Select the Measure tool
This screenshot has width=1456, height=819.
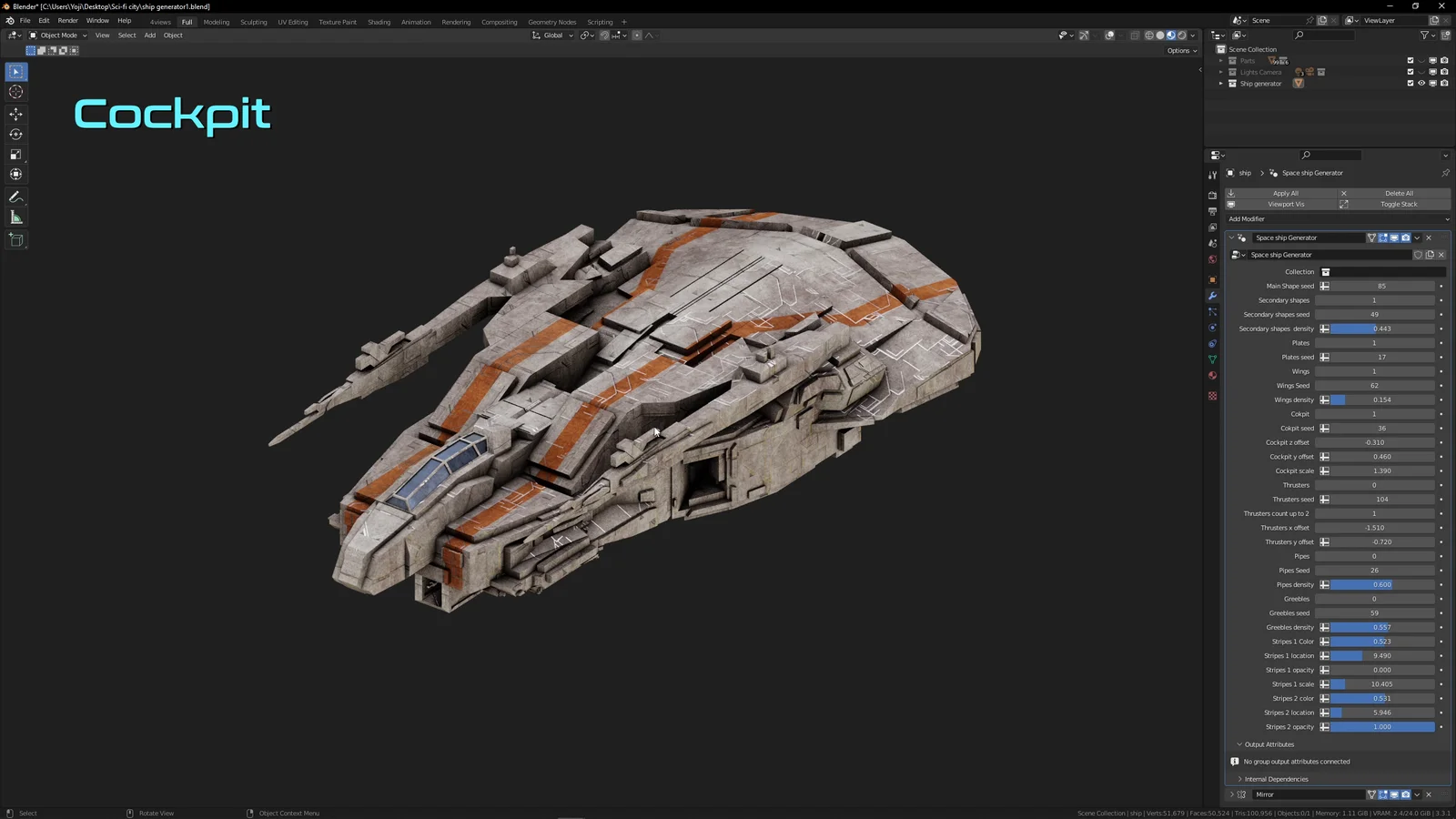15,217
